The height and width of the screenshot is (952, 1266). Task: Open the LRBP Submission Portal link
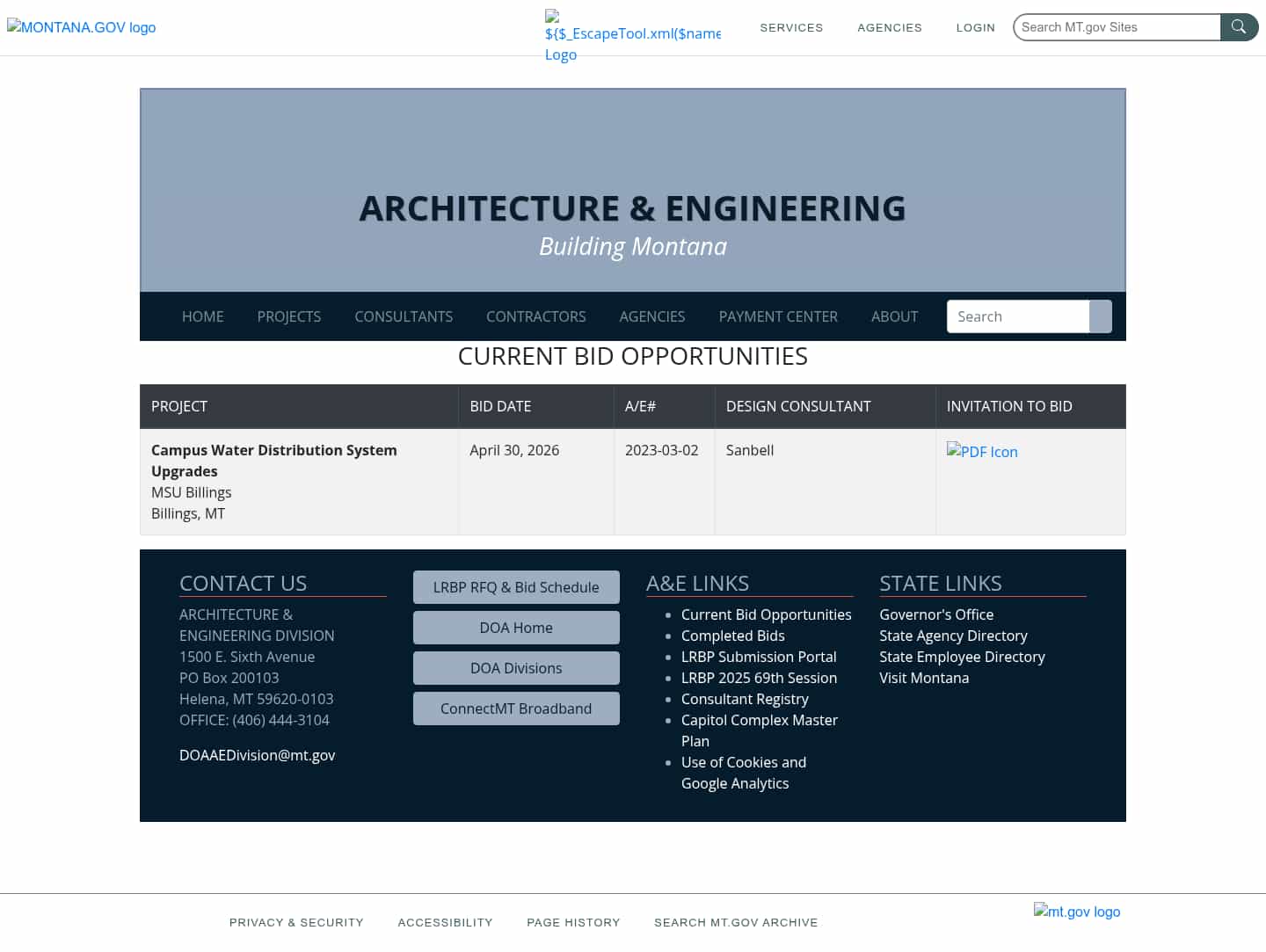coord(759,657)
